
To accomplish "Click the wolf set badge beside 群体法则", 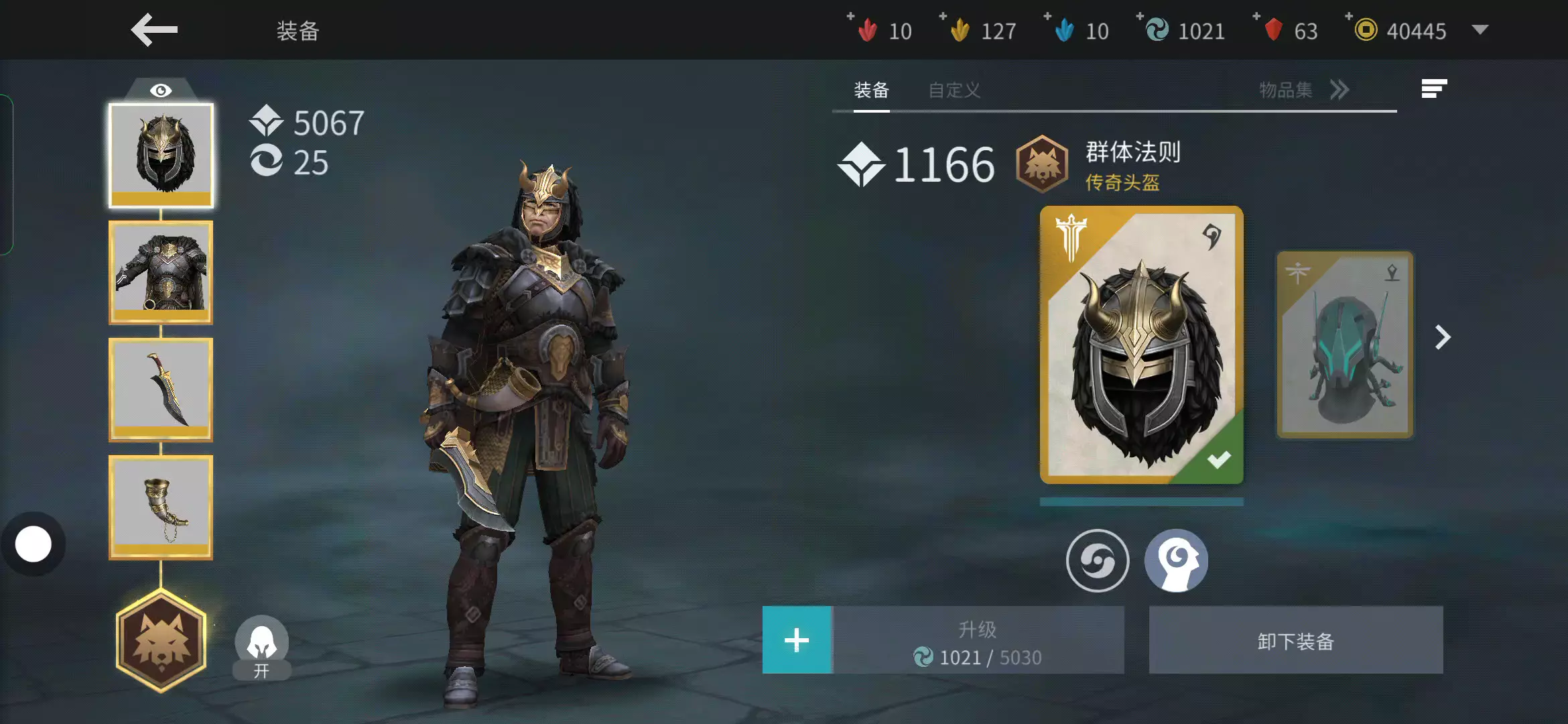I will [1042, 164].
